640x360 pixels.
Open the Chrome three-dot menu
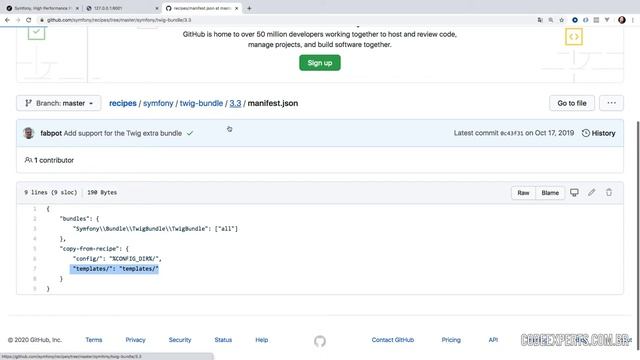click(633, 20)
